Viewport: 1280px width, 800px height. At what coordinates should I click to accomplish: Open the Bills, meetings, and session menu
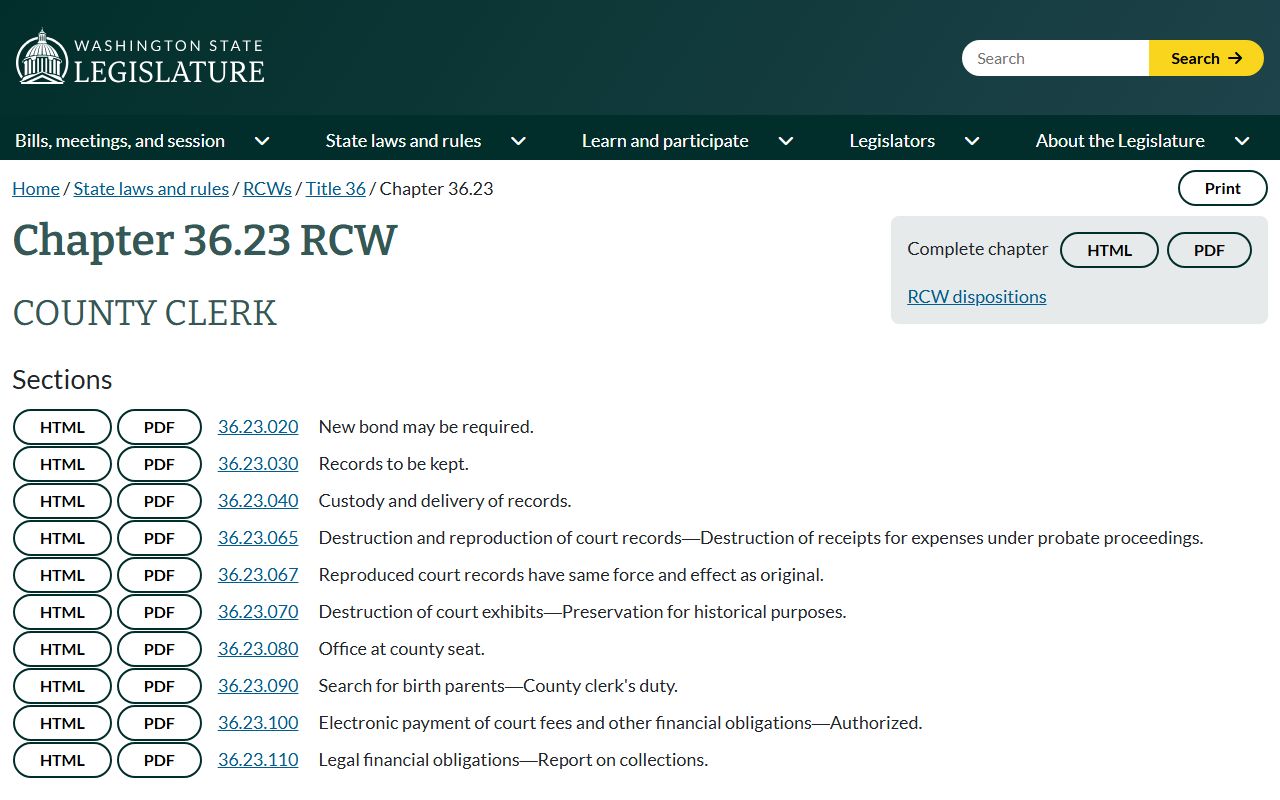pyautogui.click(x=120, y=141)
